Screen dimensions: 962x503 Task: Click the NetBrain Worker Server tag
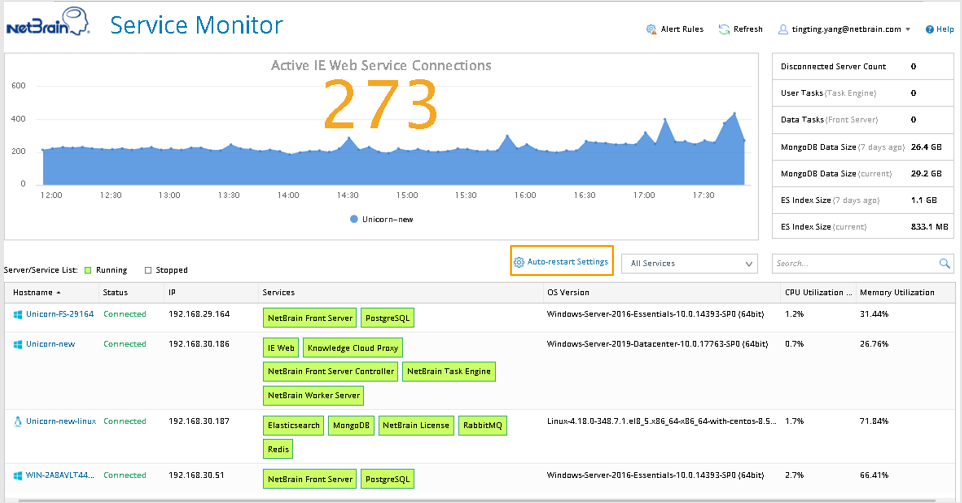point(314,396)
